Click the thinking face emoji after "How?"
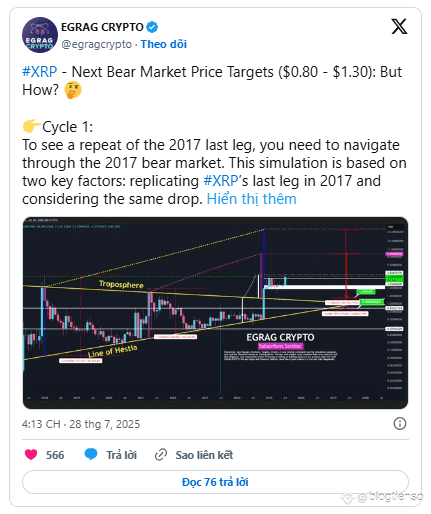The width and height of the screenshot is (431, 514). pyautogui.click(x=73, y=90)
